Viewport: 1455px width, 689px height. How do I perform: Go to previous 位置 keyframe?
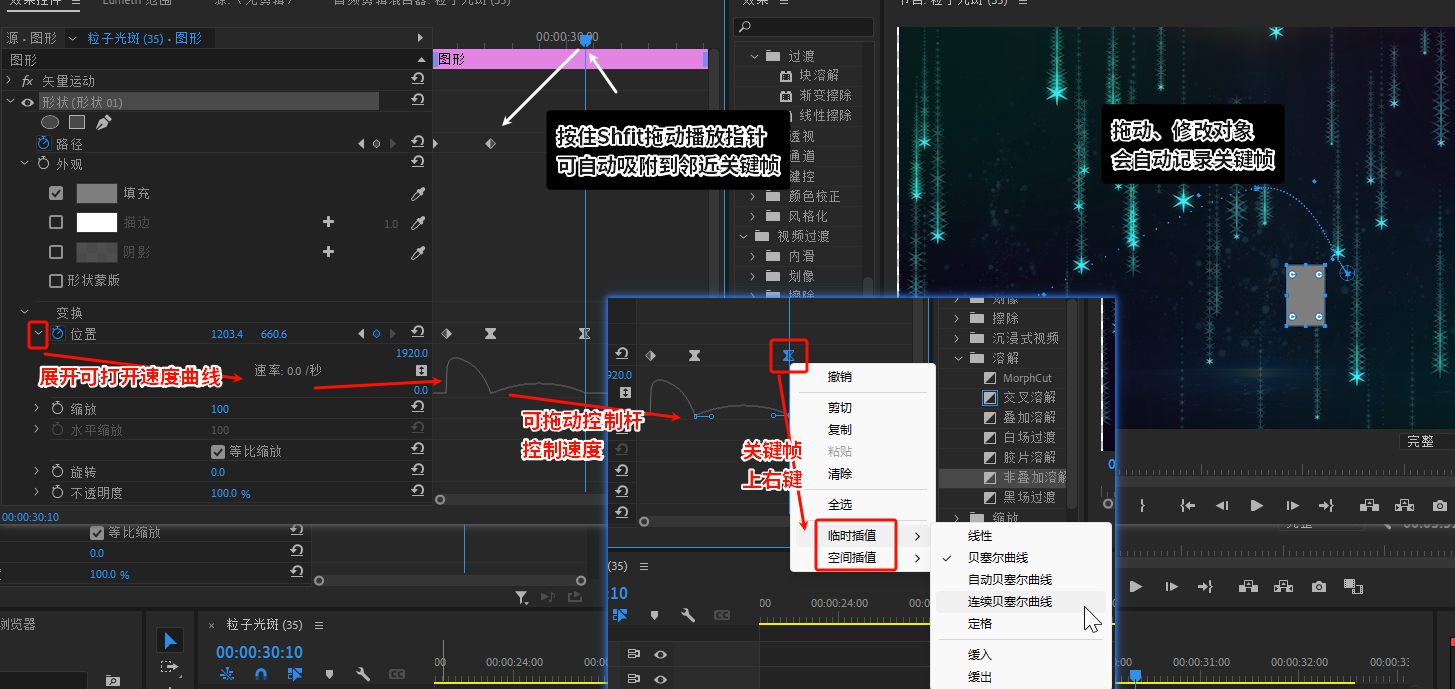(x=361, y=334)
